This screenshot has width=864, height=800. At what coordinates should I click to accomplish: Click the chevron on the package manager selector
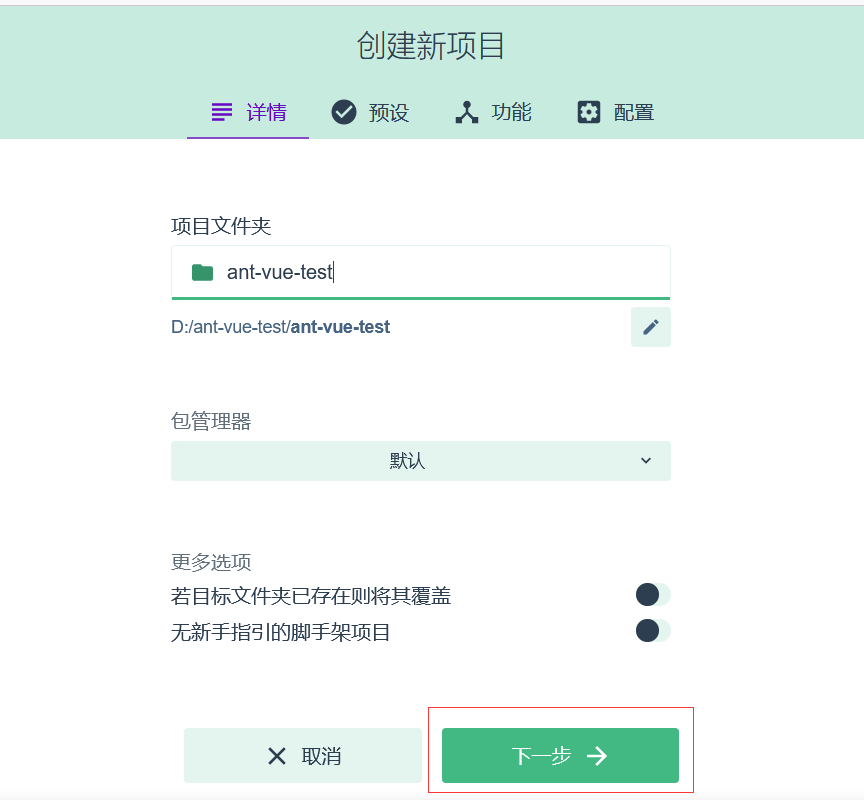point(644,461)
